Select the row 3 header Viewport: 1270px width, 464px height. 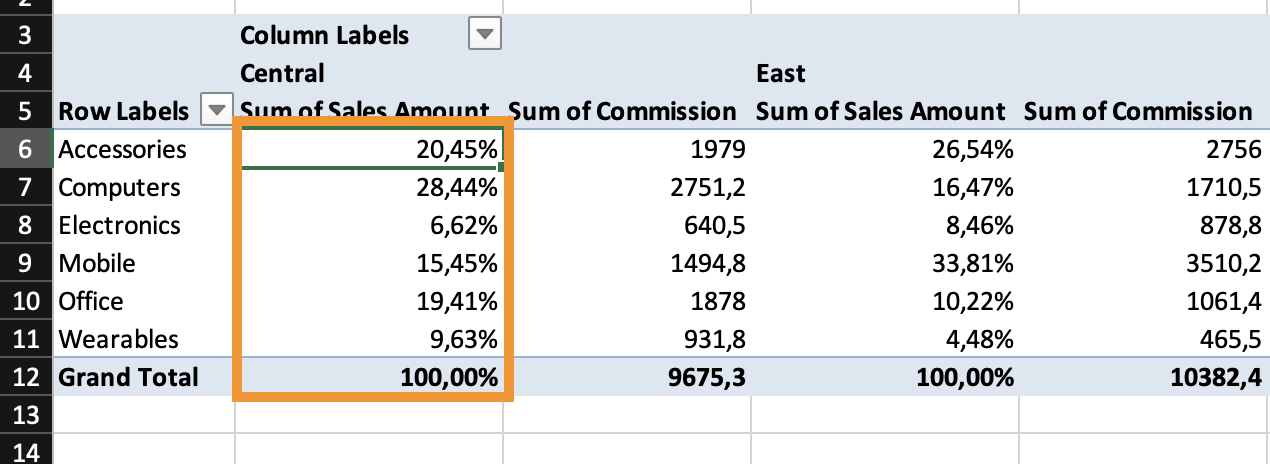25,36
